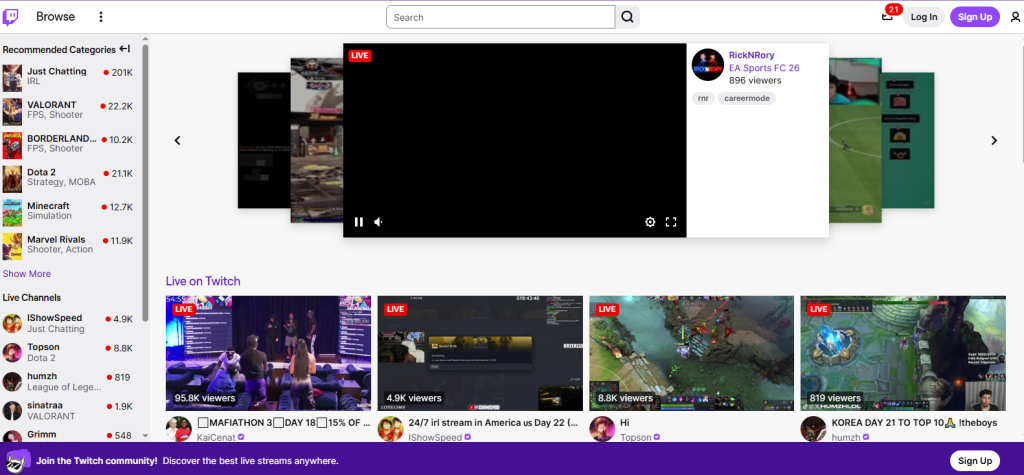Go to previous carousel stream
The image size is (1024, 475).
click(178, 141)
